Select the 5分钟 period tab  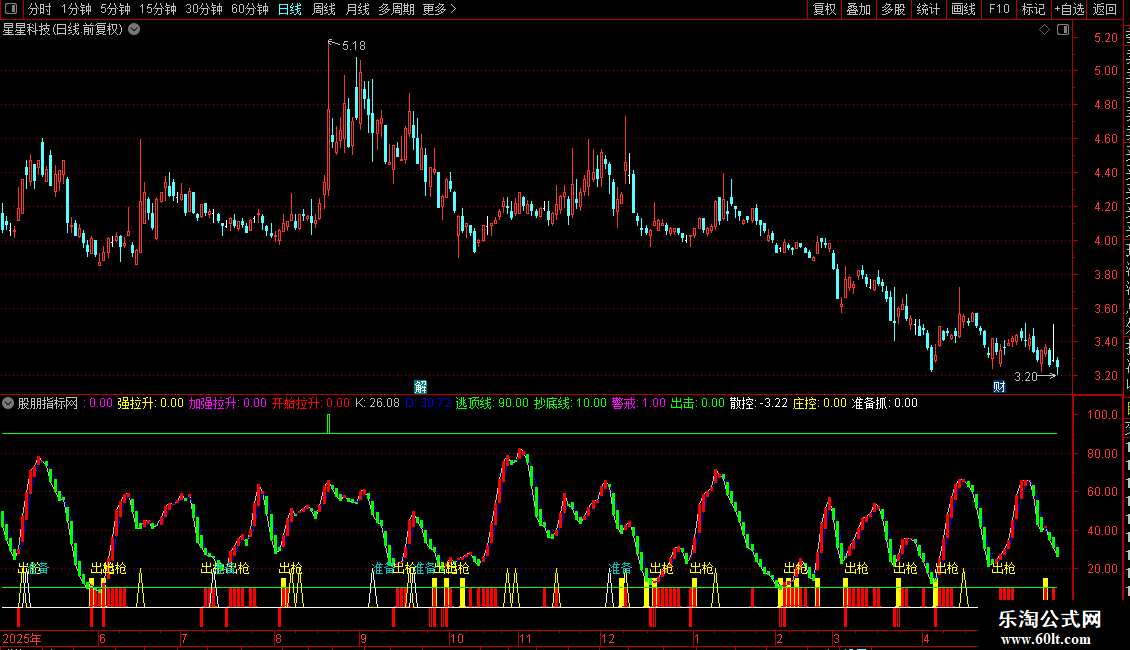(x=115, y=9)
